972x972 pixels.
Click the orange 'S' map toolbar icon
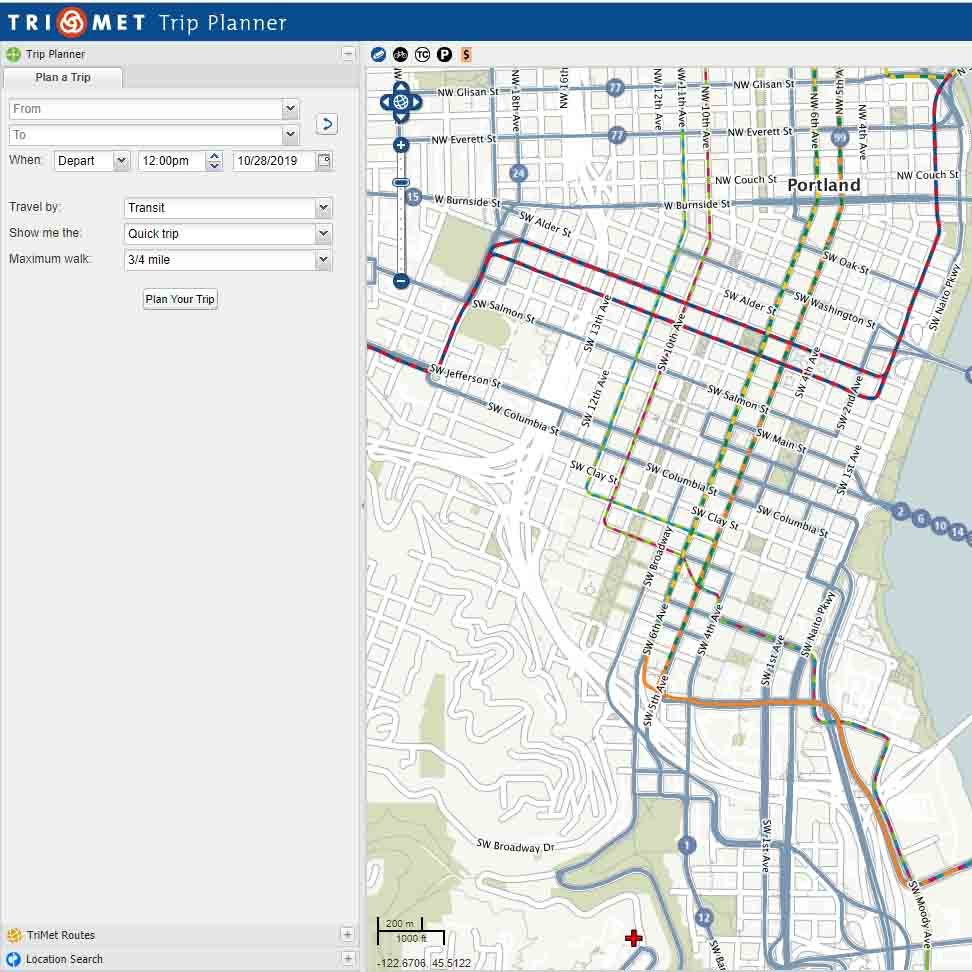466,55
